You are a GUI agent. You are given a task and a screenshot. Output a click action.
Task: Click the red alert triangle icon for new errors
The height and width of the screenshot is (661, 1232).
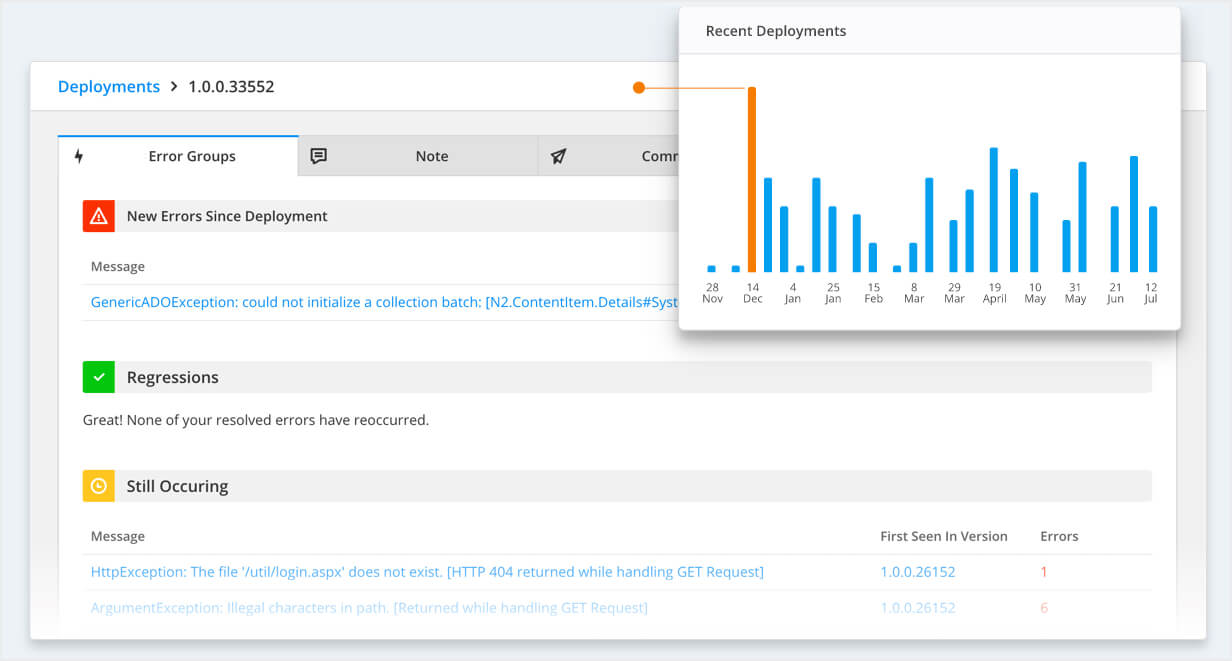point(99,216)
